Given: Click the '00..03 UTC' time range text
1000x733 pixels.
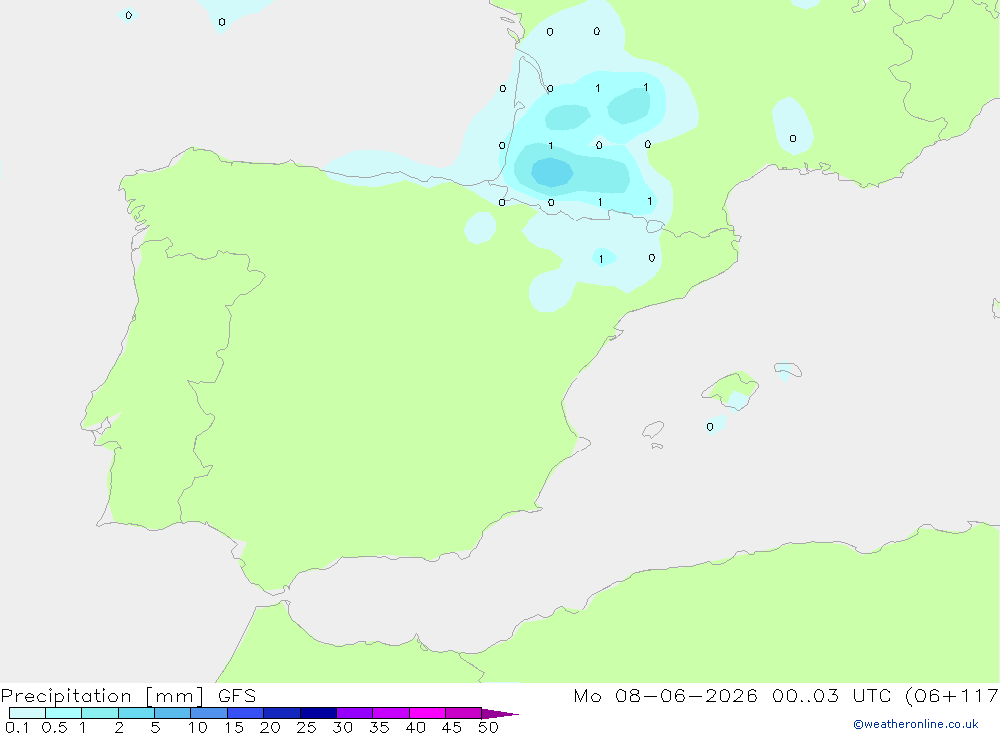Looking at the screenshot, I should click(x=832, y=696).
